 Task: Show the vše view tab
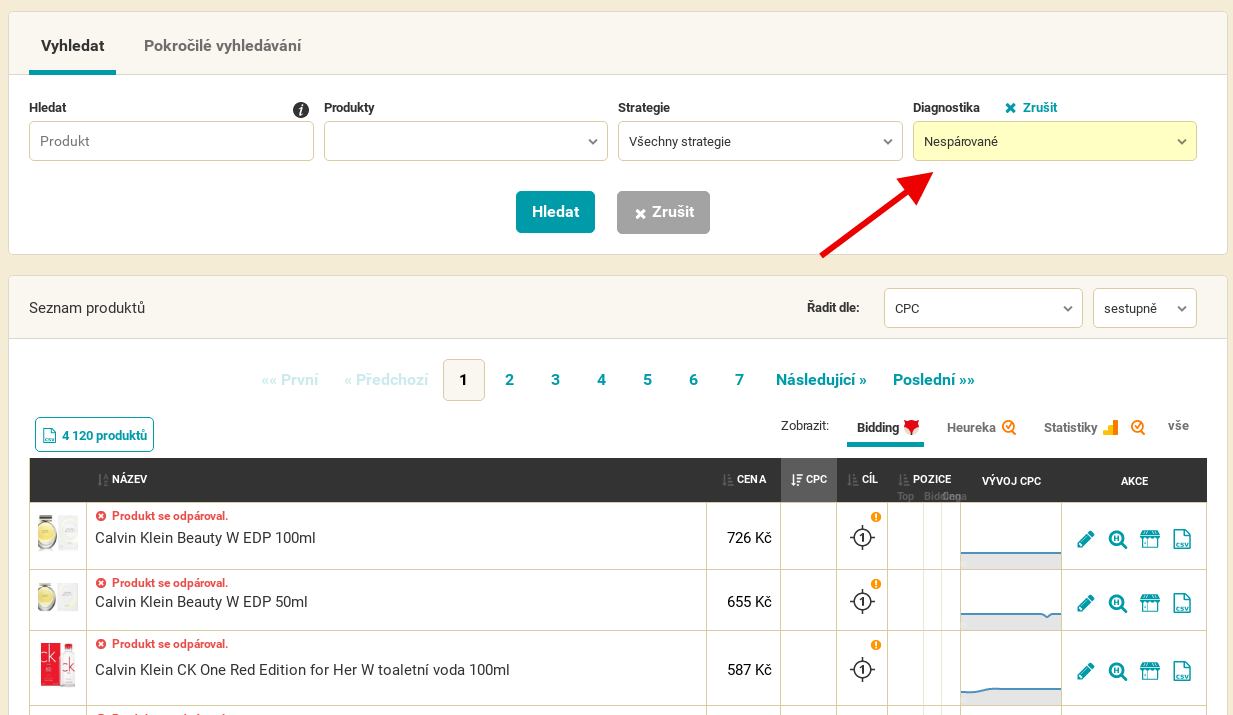pyautogui.click(x=1178, y=426)
